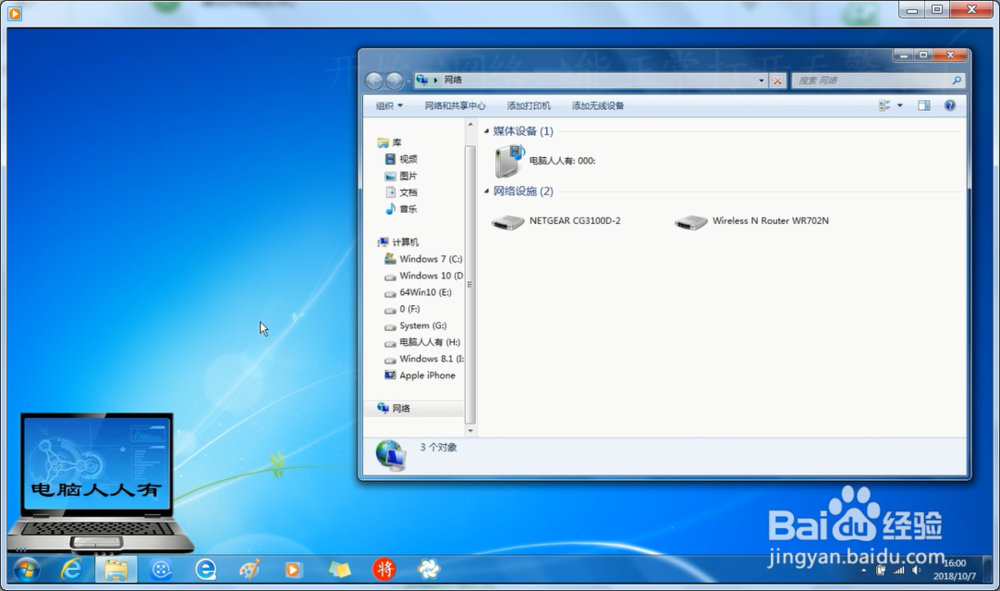Viewport: 1000px width, 591px height.
Task: Click 添加无线设备 toolbar command
Action: point(598,106)
